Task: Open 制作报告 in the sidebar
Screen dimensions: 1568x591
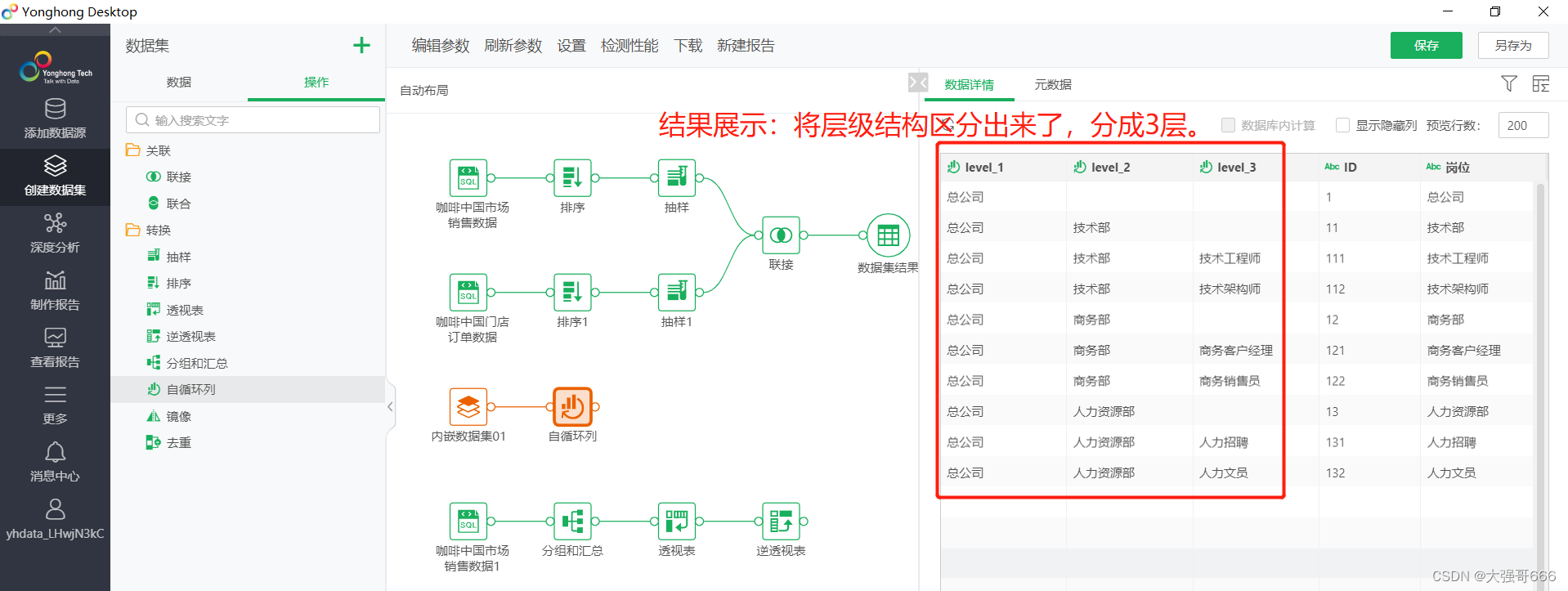Action: pos(55,291)
